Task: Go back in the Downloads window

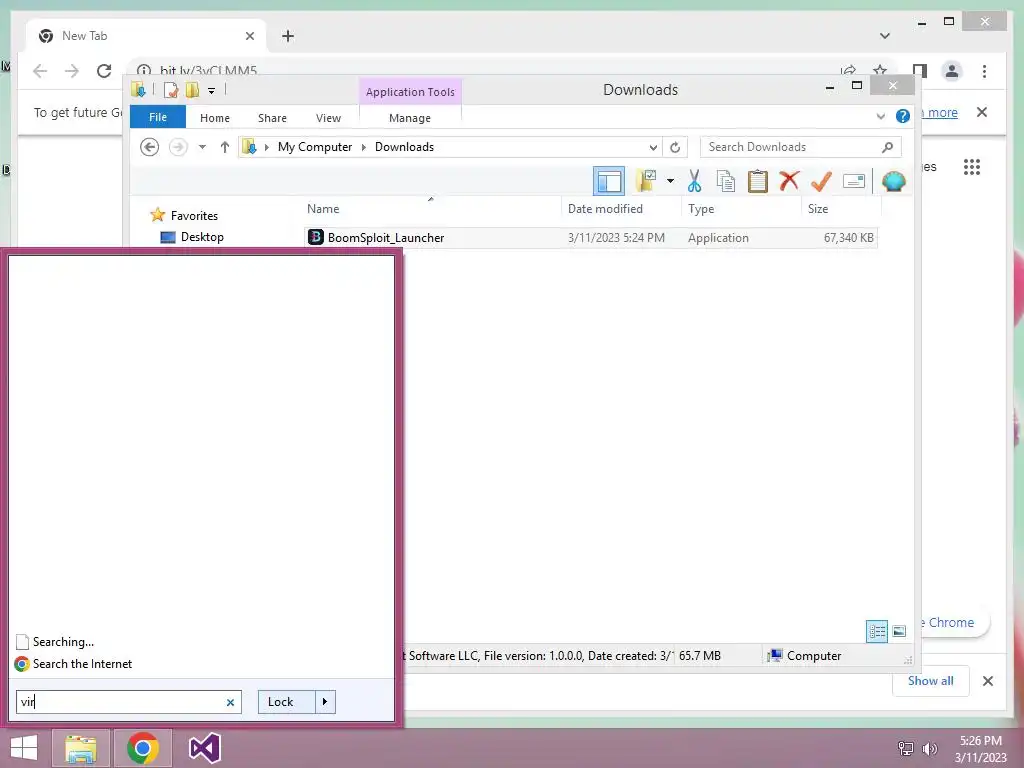Action: 150,147
